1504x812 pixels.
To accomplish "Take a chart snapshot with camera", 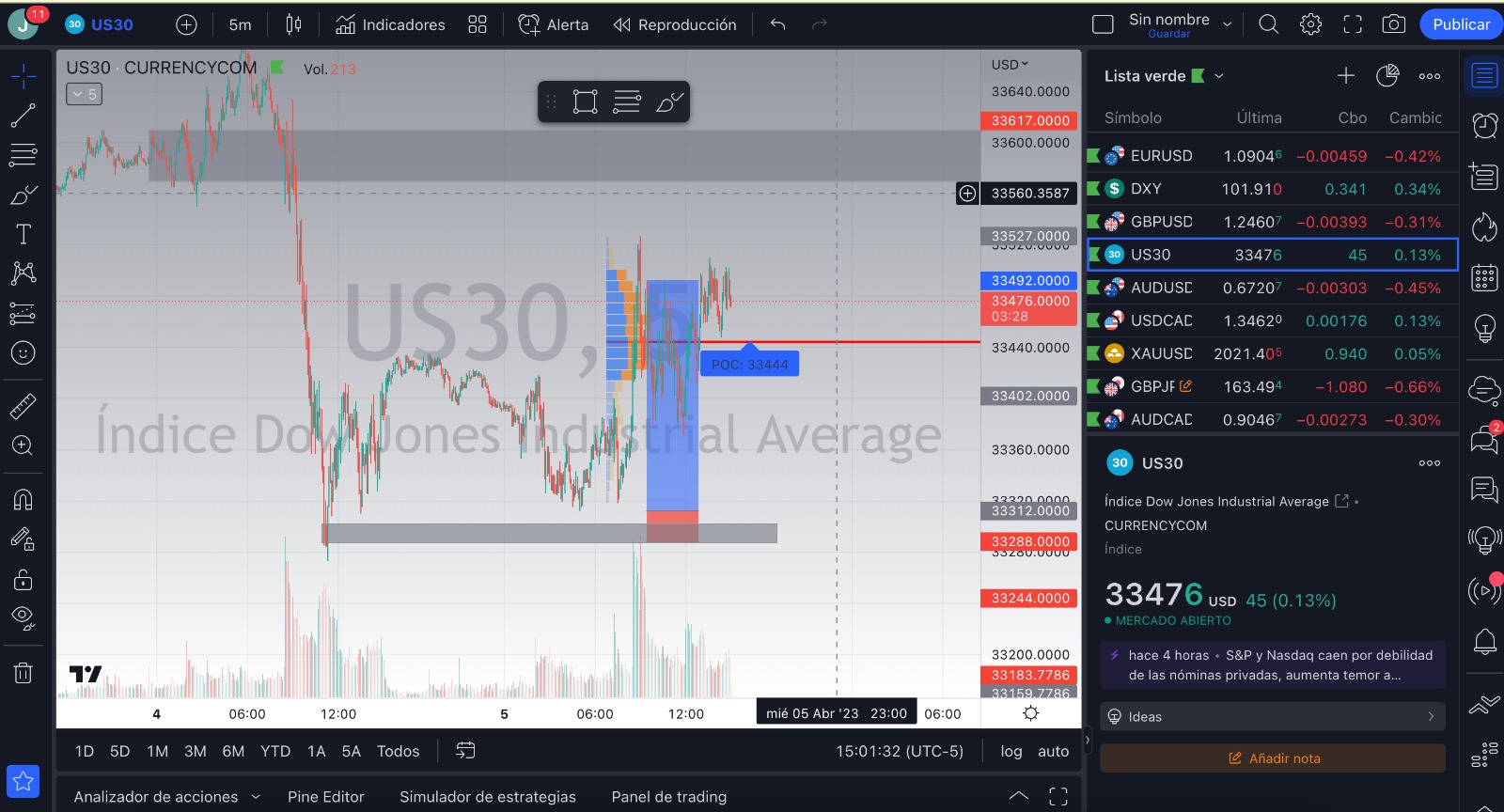I will (1394, 24).
